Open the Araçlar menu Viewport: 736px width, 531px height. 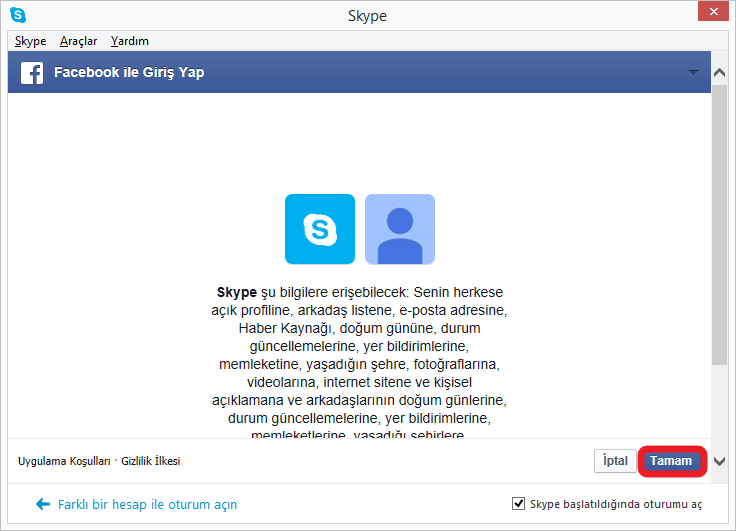[x=78, y=41]
